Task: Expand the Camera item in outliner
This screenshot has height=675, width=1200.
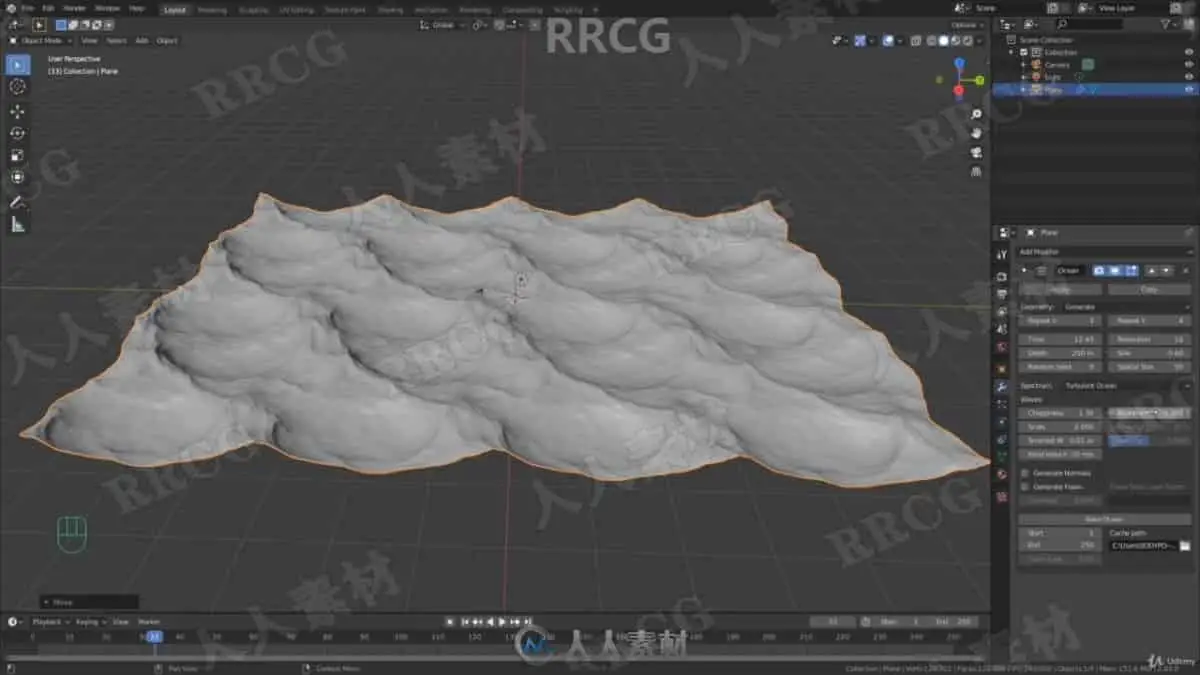Action: (1023, 64)
